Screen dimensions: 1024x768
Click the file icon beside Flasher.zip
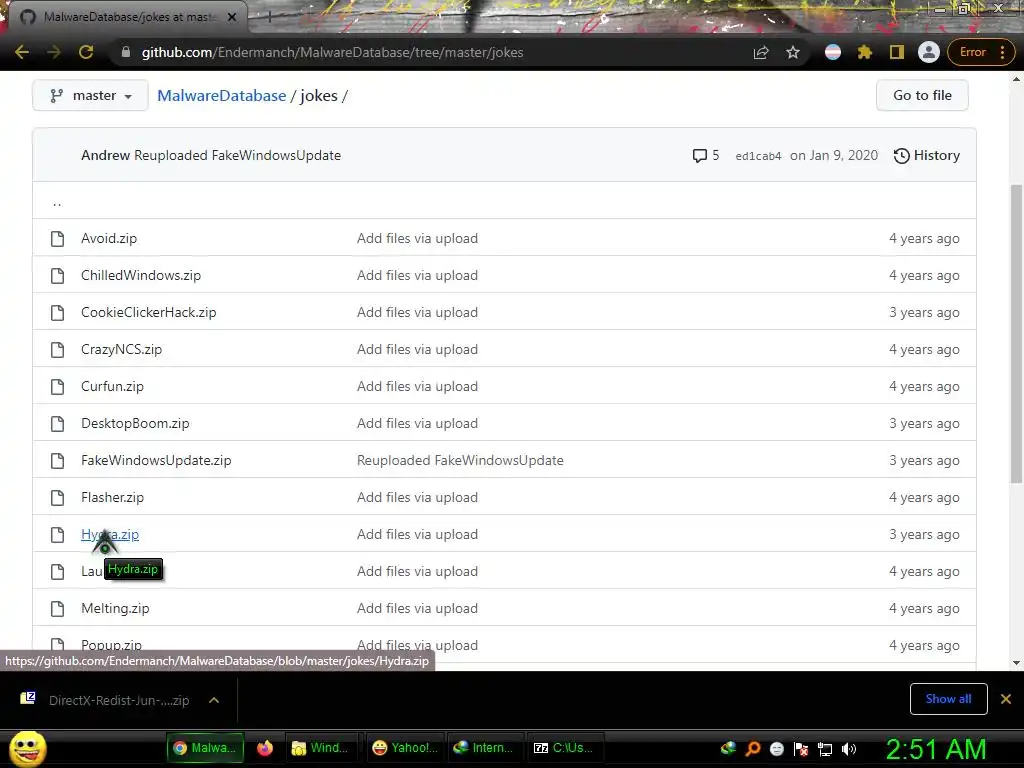coord(57,498)
